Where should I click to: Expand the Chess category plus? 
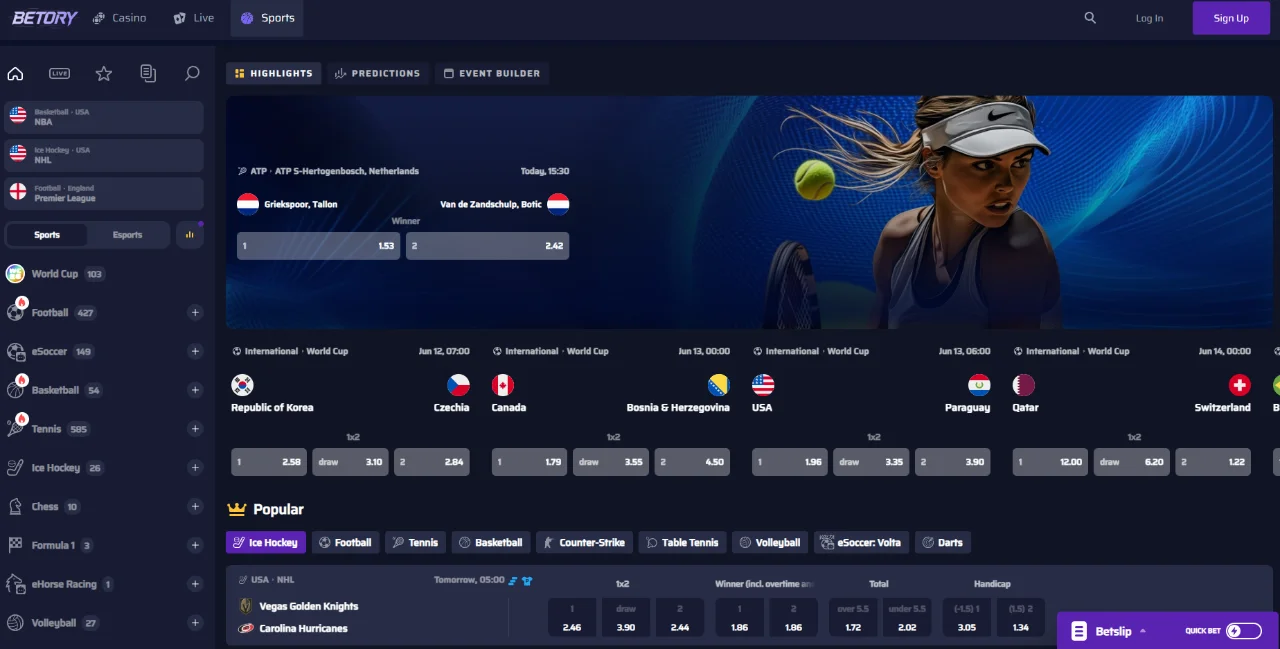[x=195, y=506]
